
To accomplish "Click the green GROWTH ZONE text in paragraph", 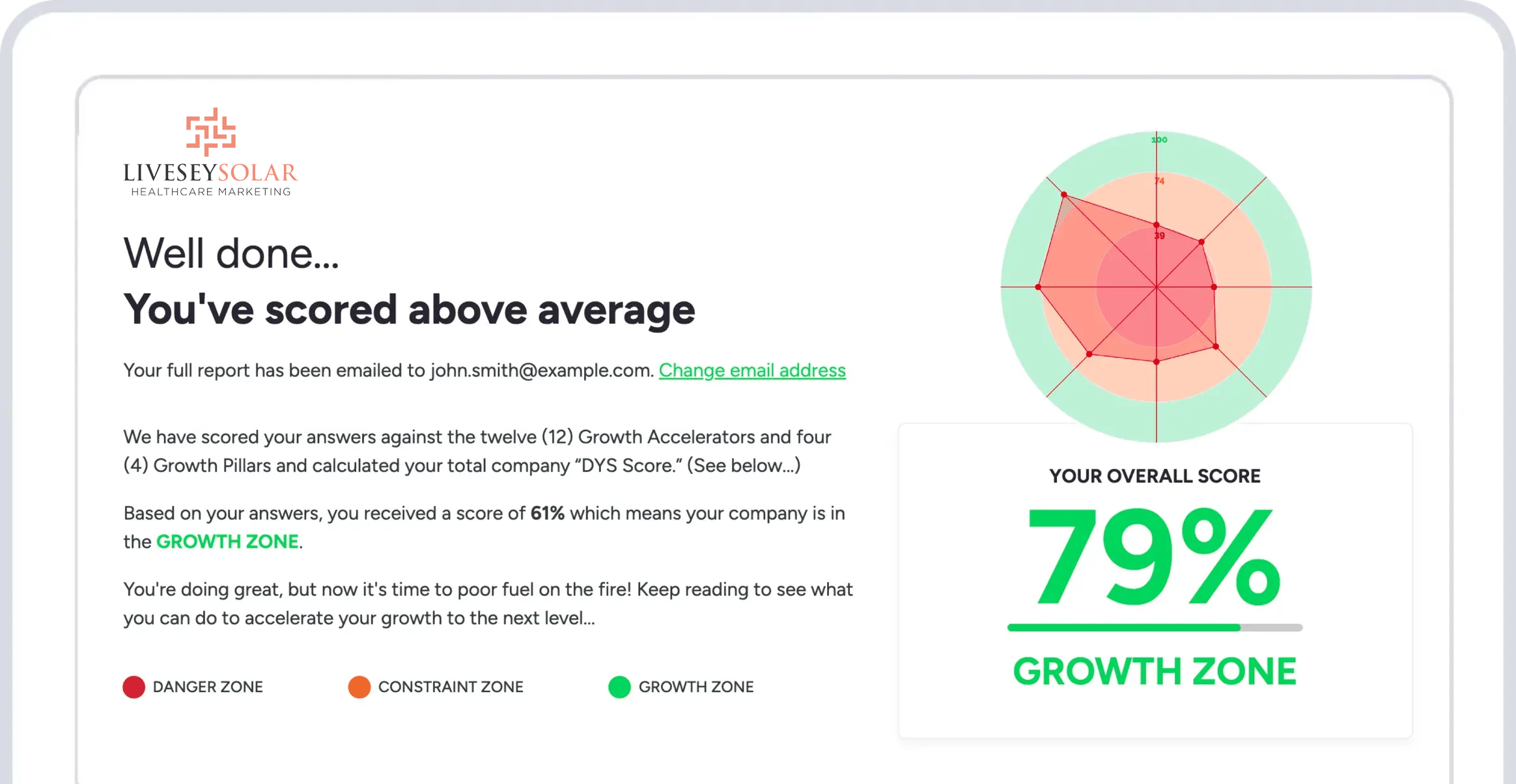I will [x=227, y=542].
